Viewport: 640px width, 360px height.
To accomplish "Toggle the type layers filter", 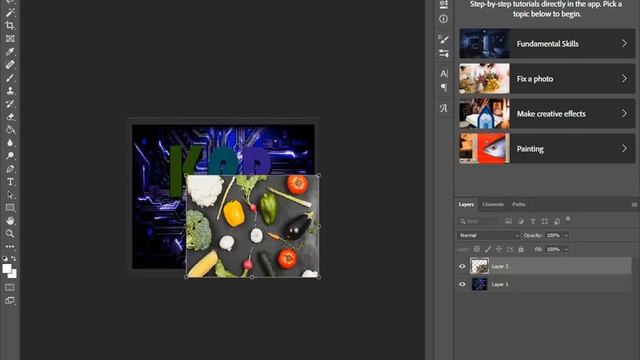I will [533, 221].
